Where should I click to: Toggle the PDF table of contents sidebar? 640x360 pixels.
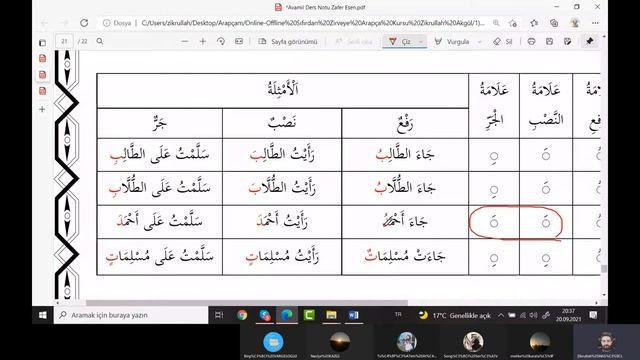point(42,42)
